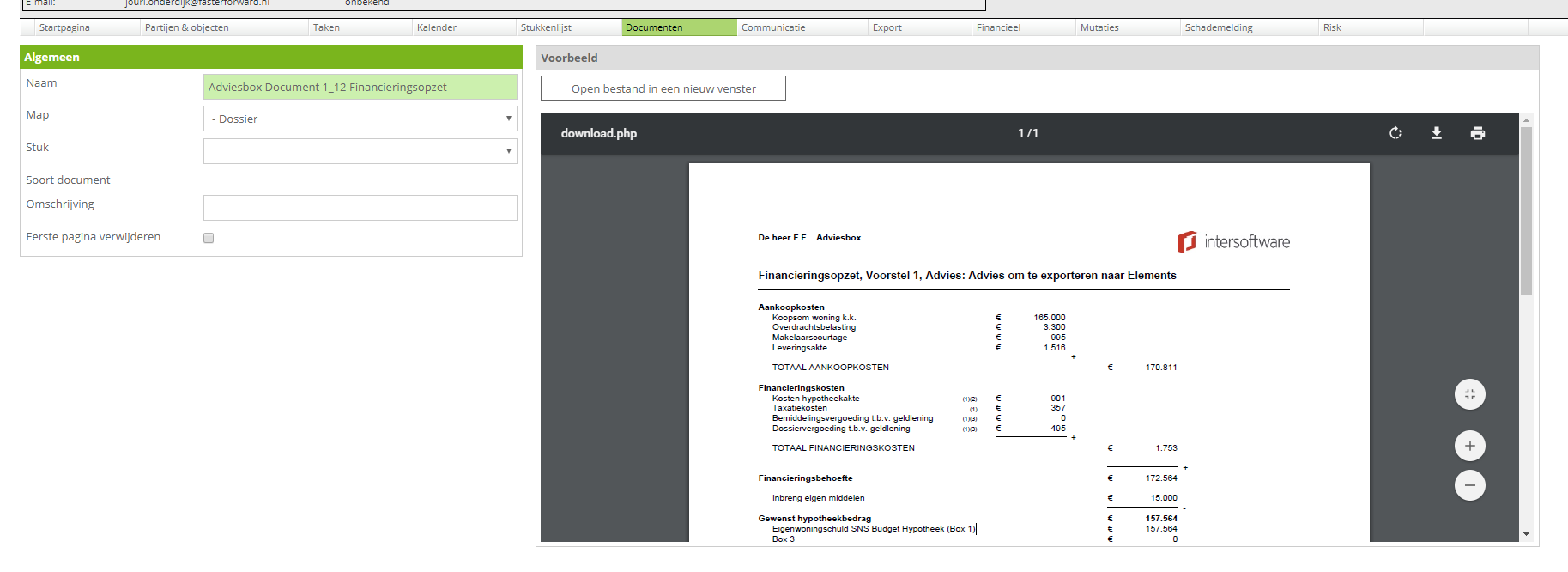This screenshot has height=572, width=1568.
Task: Zoom in on the PDF preview
Action: click(1470, 446)
